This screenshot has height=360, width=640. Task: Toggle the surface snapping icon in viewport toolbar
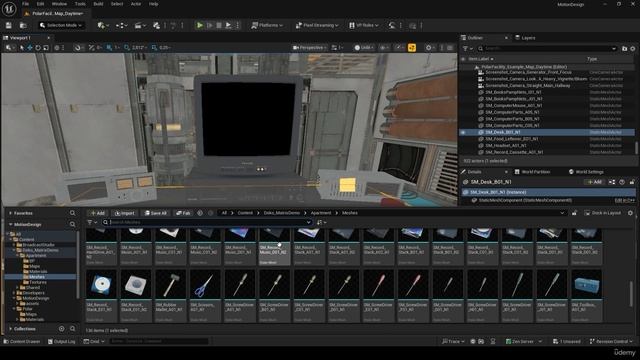pos(78,48)
